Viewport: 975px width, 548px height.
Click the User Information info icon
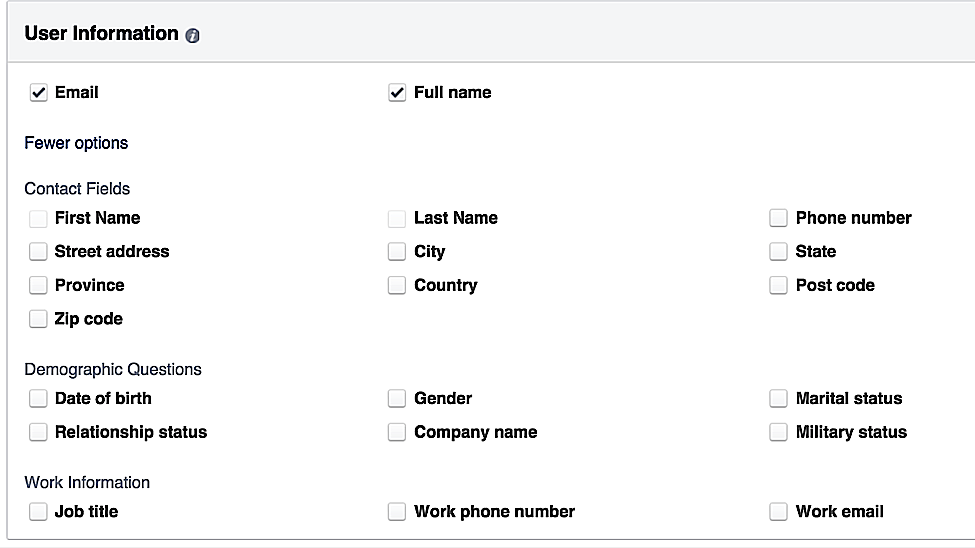(193, 35)
